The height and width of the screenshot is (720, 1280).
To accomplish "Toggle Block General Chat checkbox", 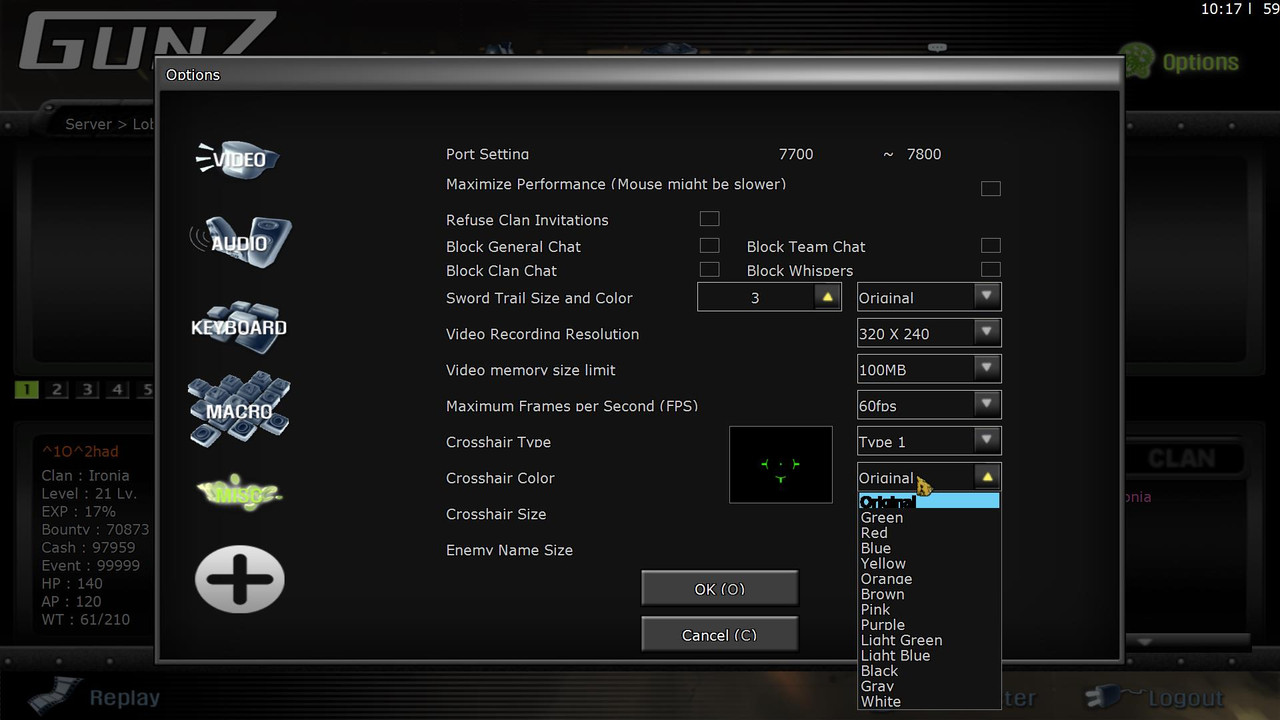I will click(x=710, y=245).
